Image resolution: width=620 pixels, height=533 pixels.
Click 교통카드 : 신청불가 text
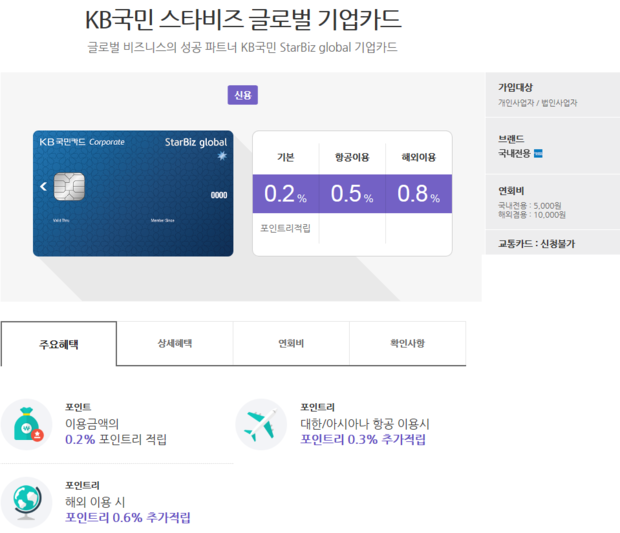(536, 244)
